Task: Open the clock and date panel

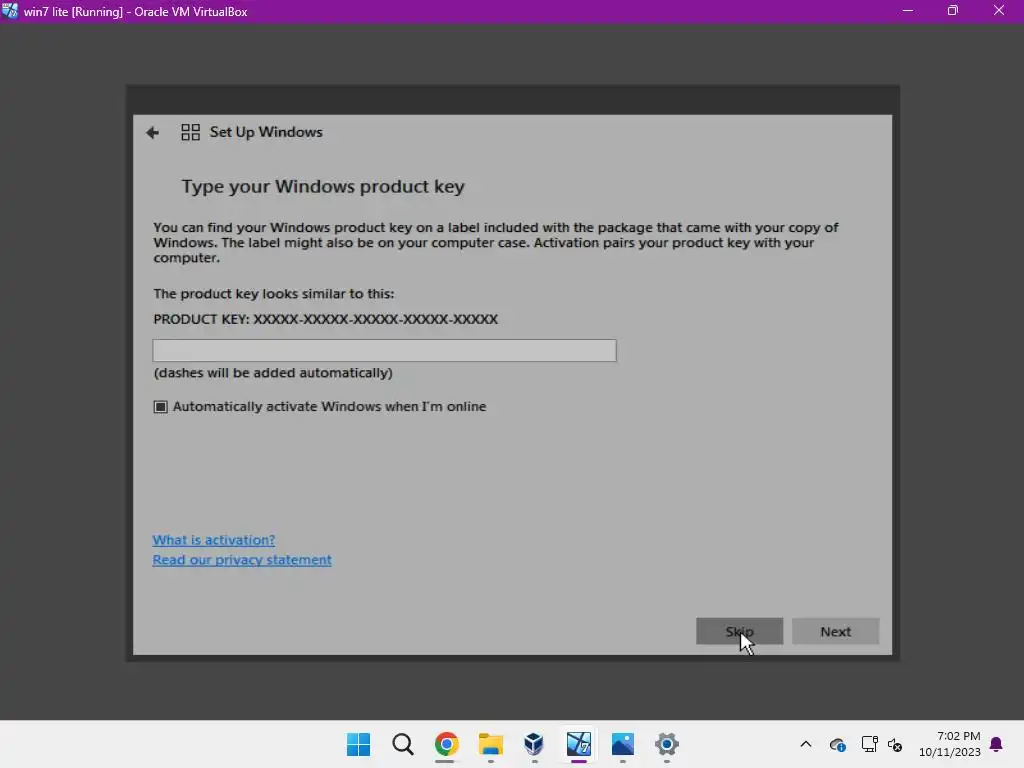Action: 949,744
